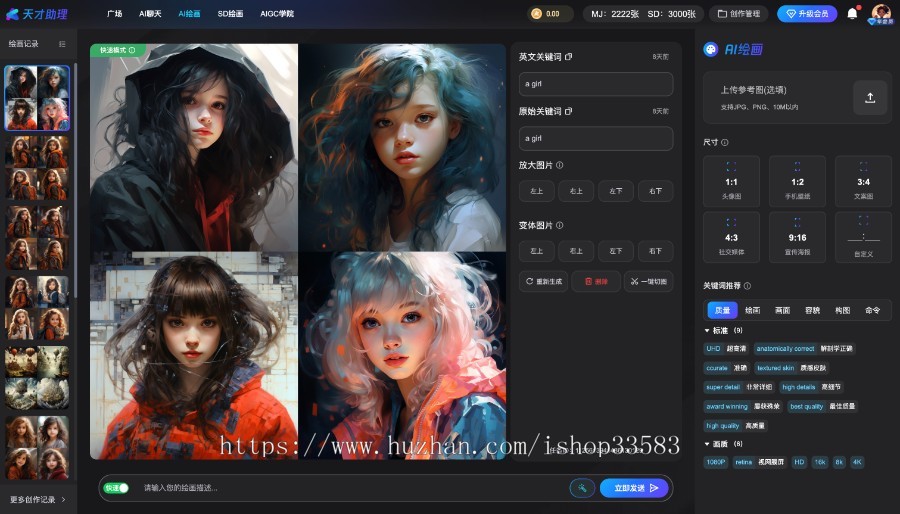900x514 pixels.
Task: Copy the 英文关键词 text
Action: point(568,57)
